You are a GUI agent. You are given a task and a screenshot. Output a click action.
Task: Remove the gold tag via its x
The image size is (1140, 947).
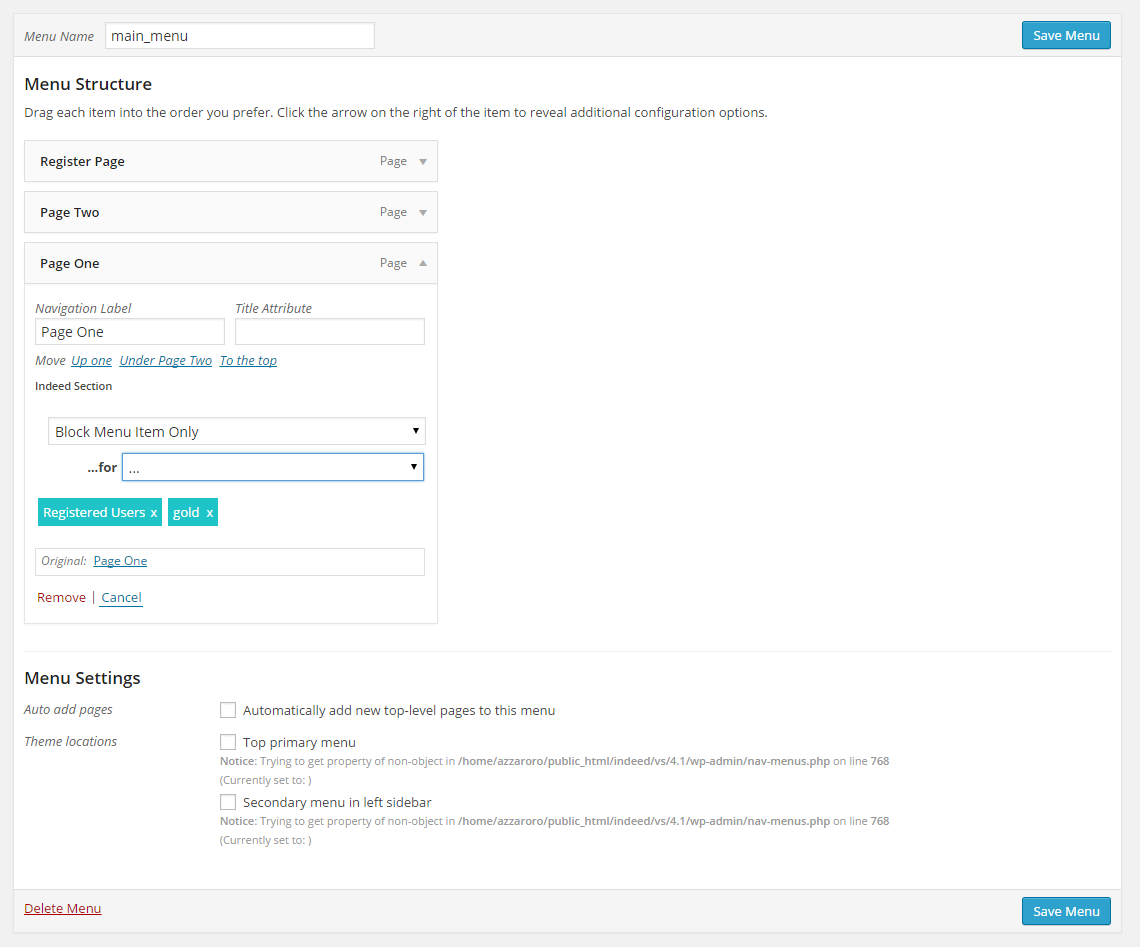pos(209,513)
